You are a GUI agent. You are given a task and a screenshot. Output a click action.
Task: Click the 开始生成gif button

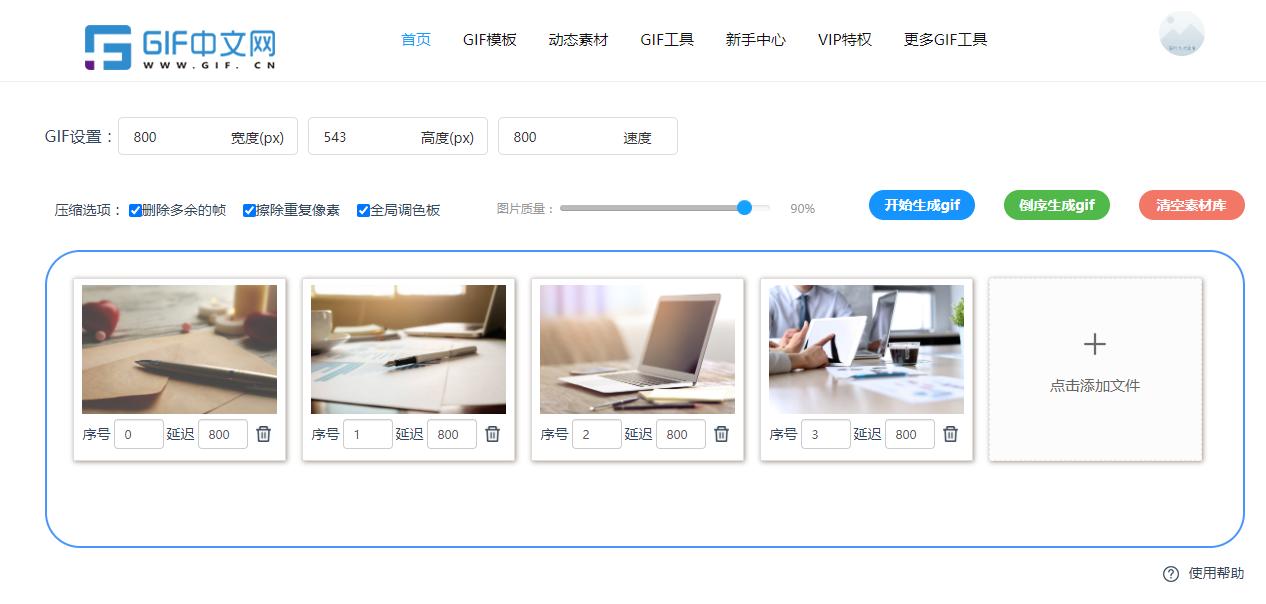(921, 205)
